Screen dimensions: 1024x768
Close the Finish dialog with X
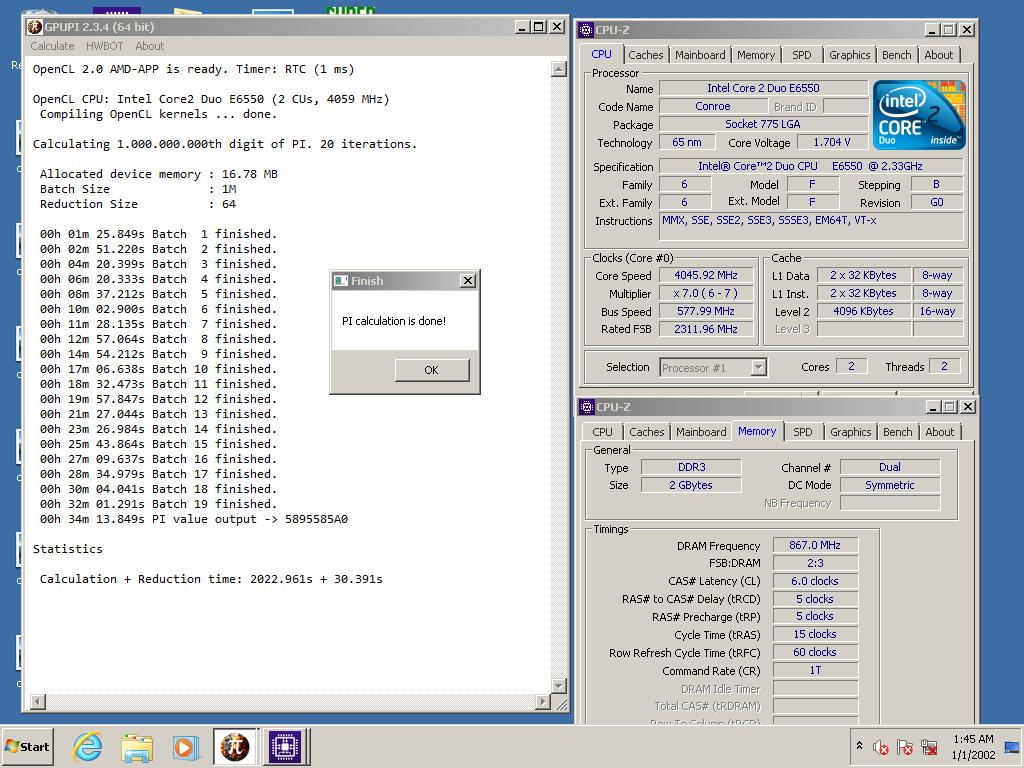[x=468, y=281]
